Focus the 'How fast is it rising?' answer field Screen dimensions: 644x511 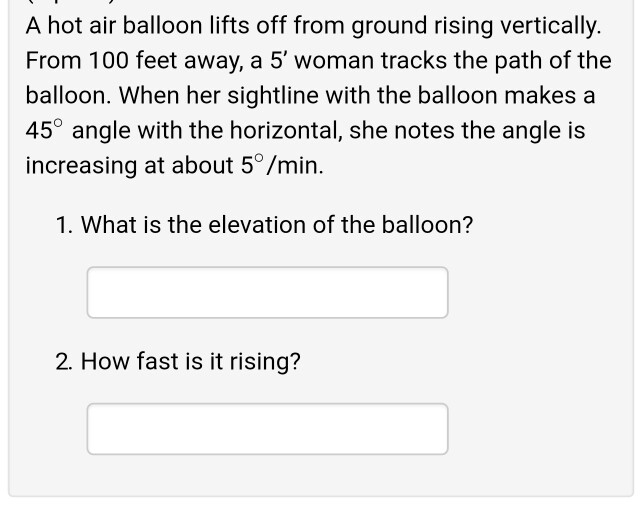[x=267, y=429]
